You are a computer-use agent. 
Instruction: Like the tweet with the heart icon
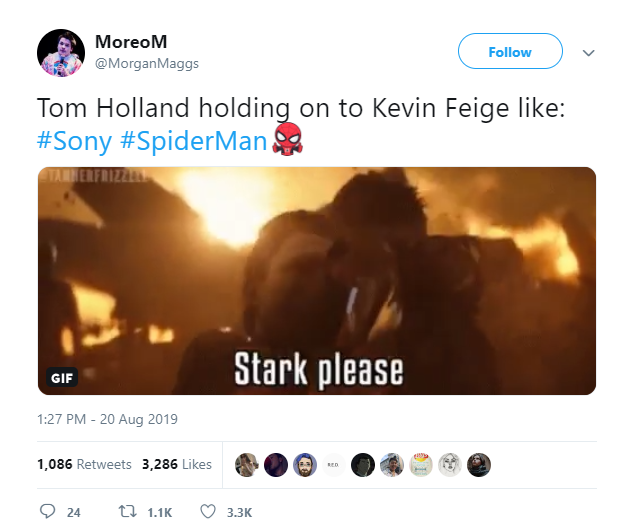pos(208,511)
